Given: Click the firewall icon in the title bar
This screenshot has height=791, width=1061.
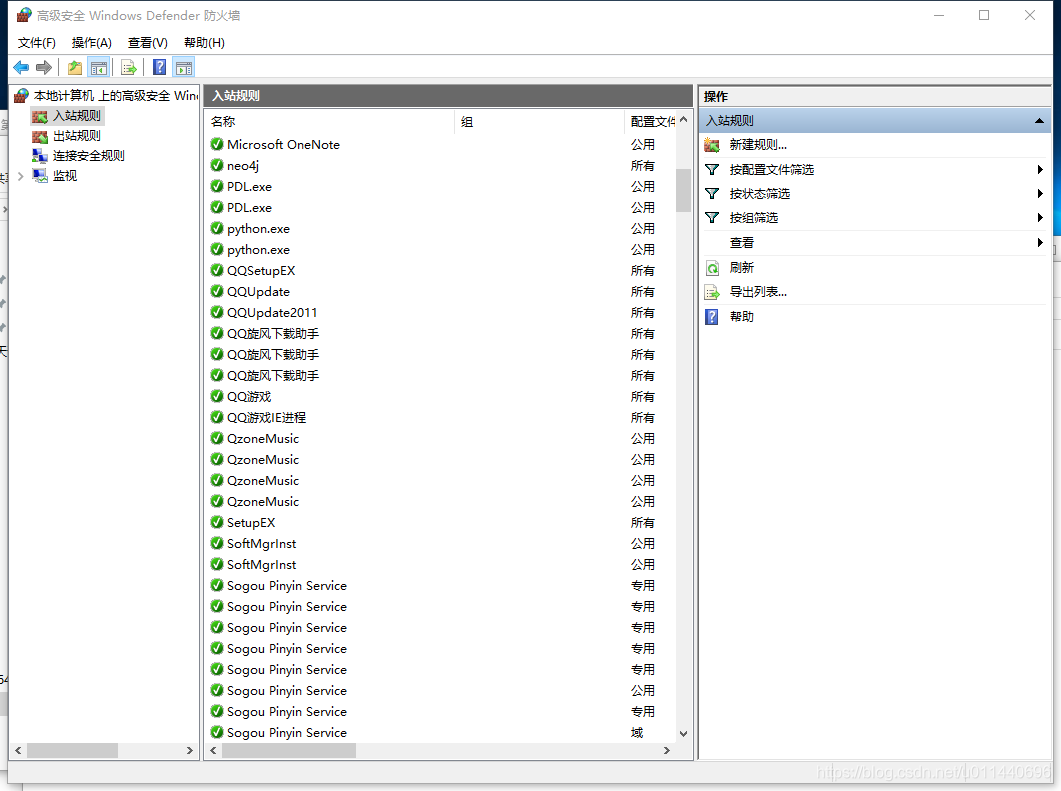Looking at the screenshot, I should (24, 15).
